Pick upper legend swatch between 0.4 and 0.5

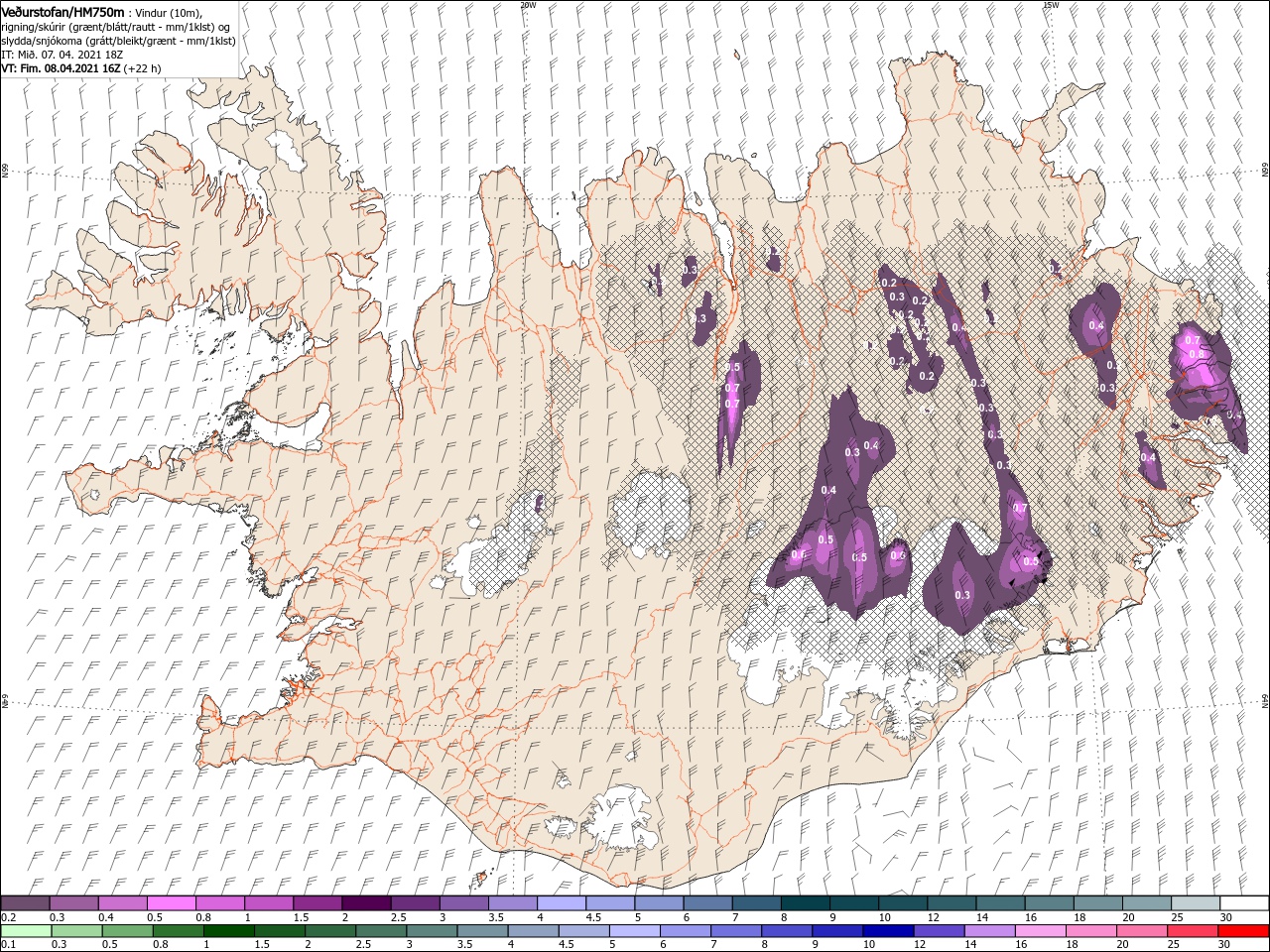(x=123, y=903)
